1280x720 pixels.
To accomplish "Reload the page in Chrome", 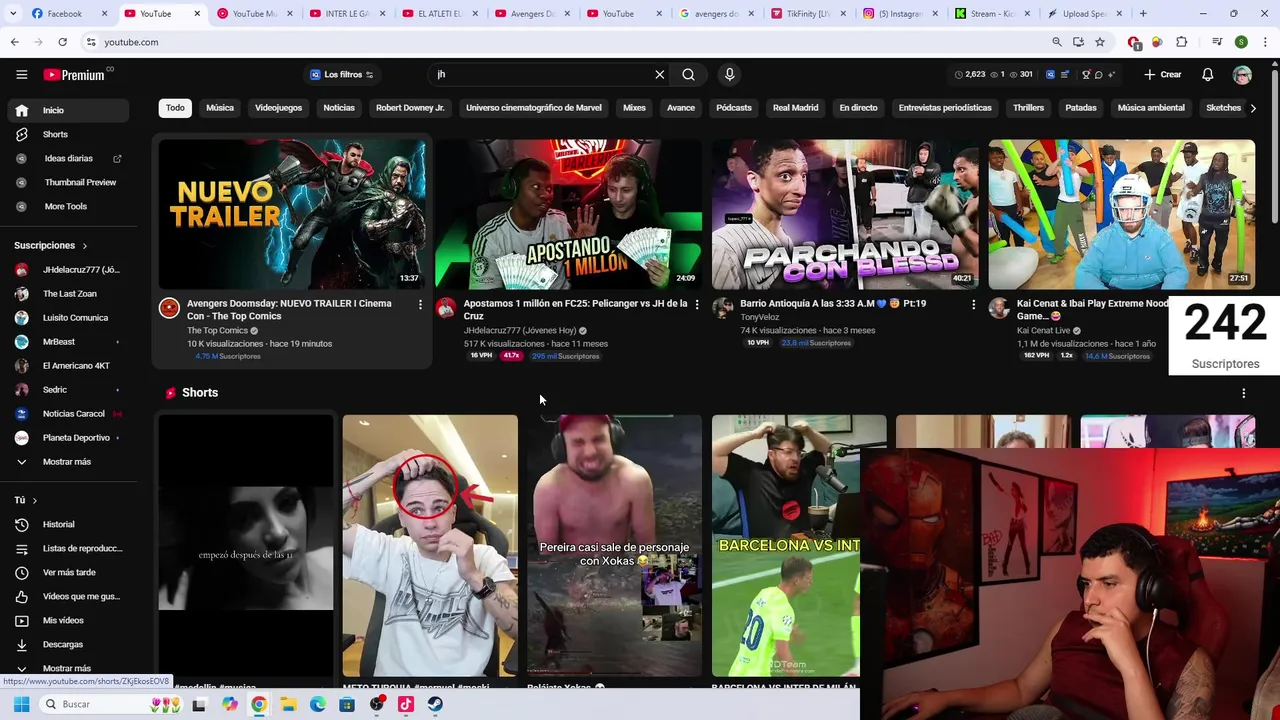I will click(x=62, y=42).
